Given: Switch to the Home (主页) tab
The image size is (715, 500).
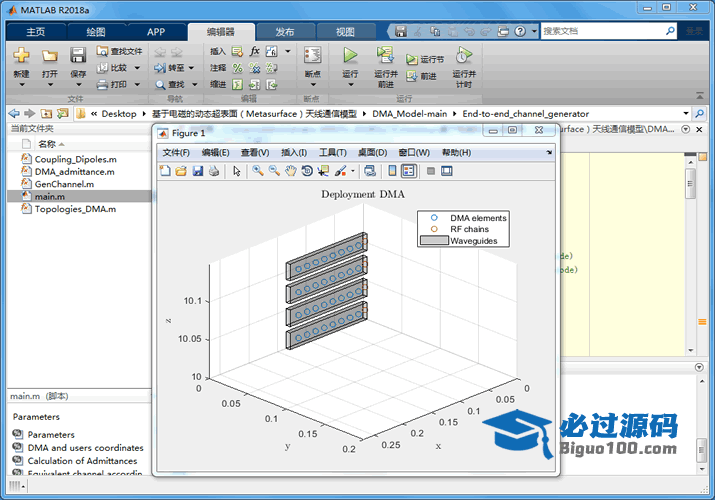Looking at the screenshot, I should 36,32.
